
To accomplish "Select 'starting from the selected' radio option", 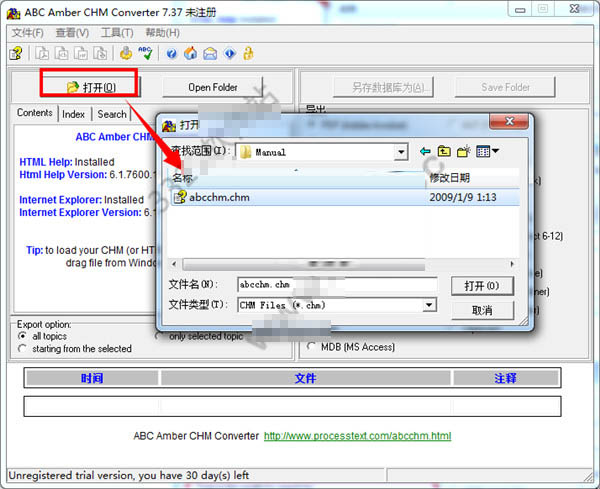I will click(22, 349).
